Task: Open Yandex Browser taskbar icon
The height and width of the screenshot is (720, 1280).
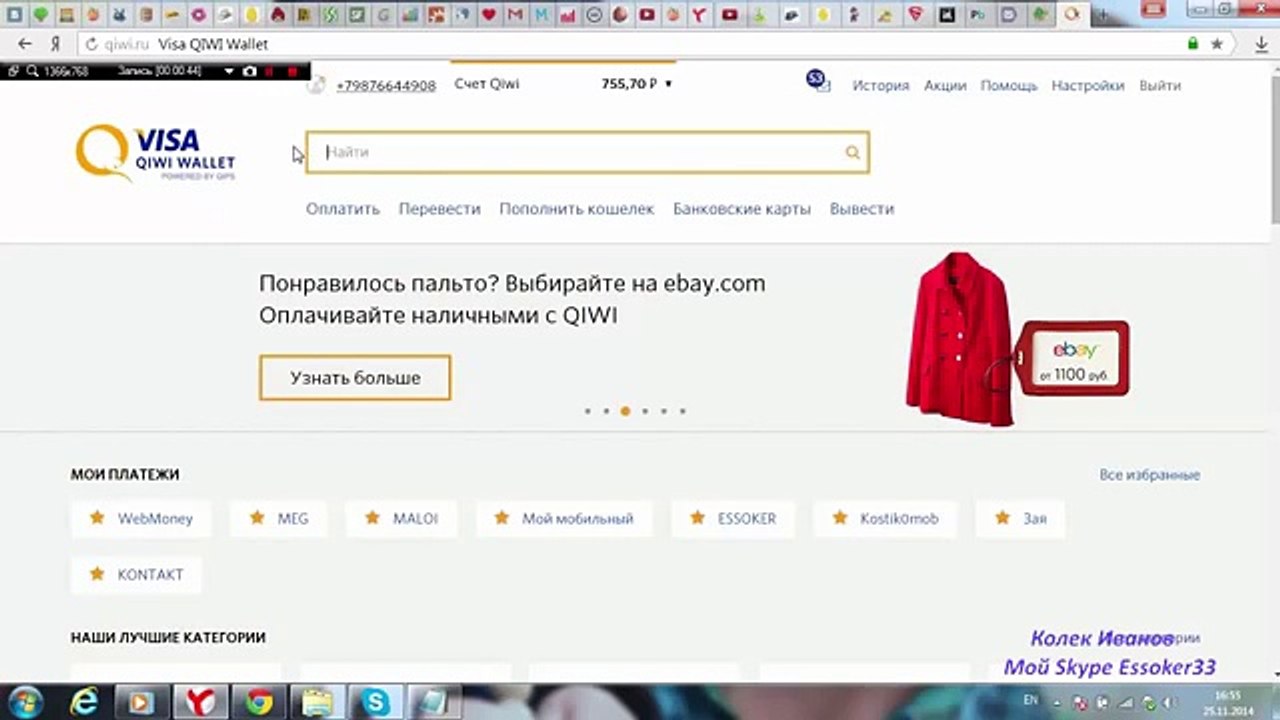Action: (x=200, y=702)
